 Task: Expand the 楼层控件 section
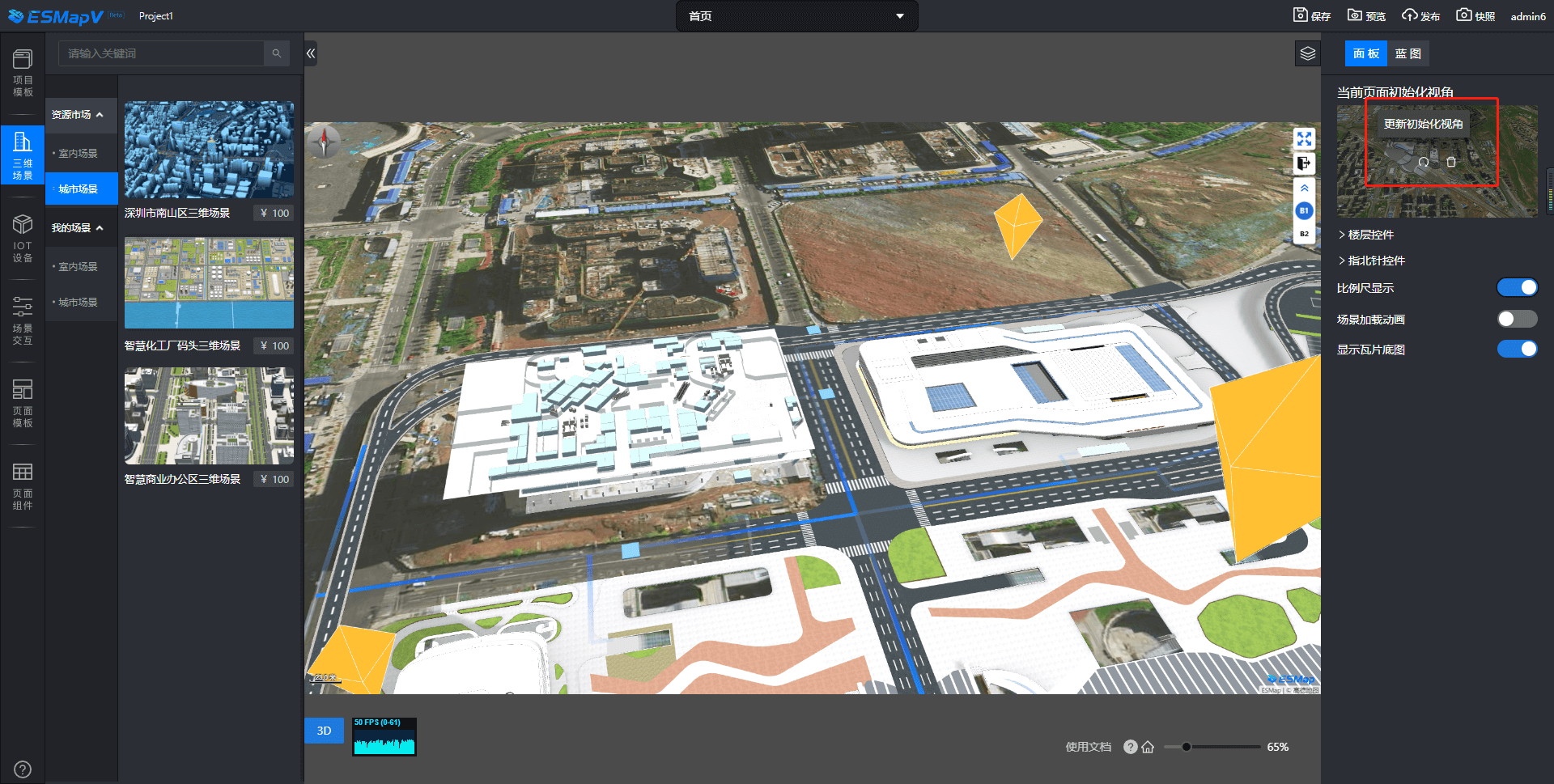pos(1369,235)
